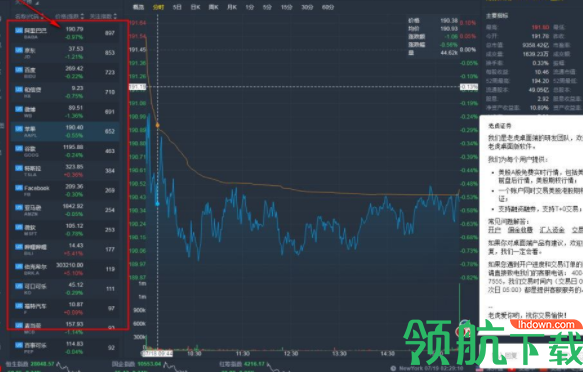Sort watchlist by 价格涨跌 column
Image resolution: width=583 pixels, height=372 pixels.
[70, 16]
